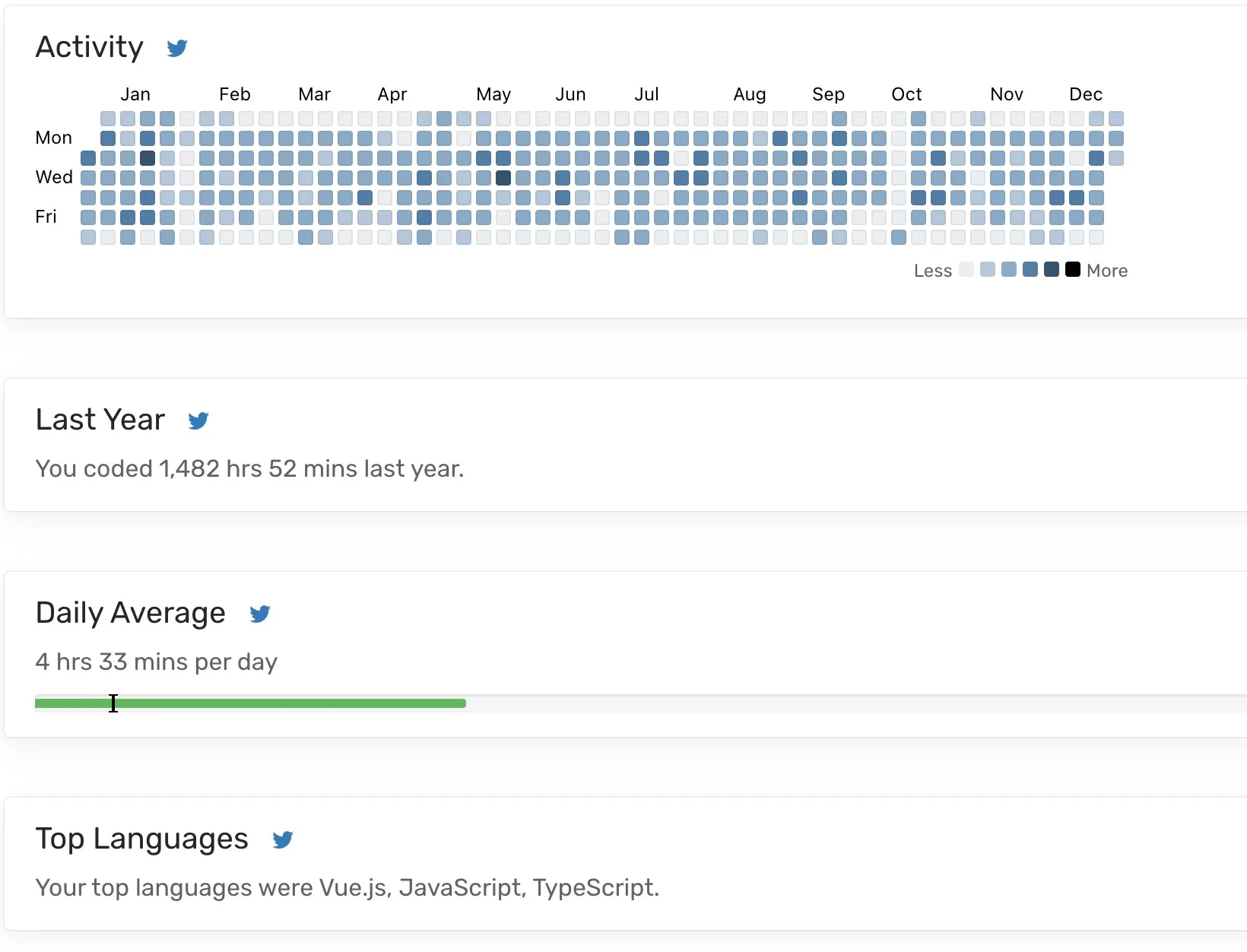Screen dimensions: 1247x952
Task: Share Daily Average via Twitter icon
Action: tap(260, 614)
